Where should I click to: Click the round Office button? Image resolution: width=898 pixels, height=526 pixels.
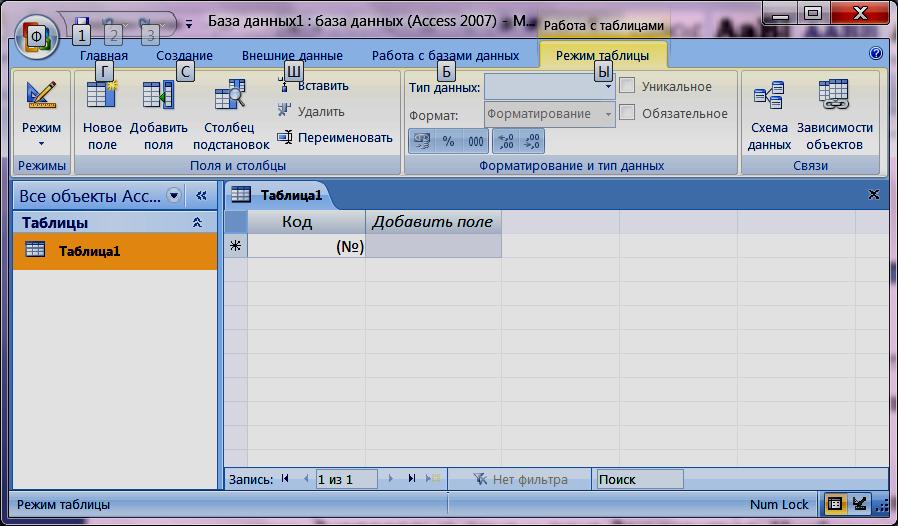point(36,37)
